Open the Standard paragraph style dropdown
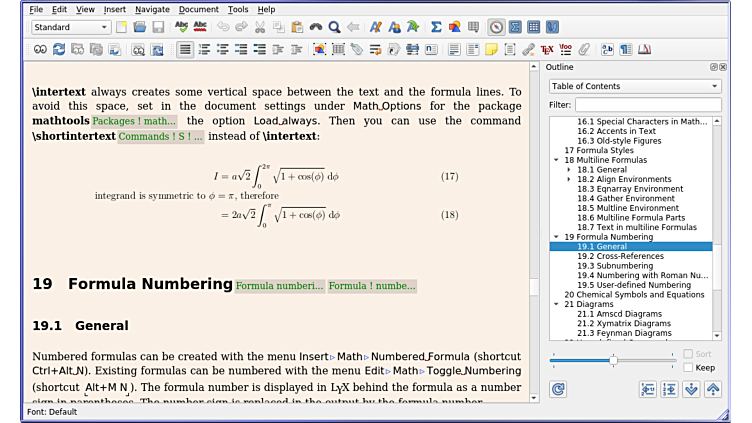752x423 pixels. pyautogui.click(x=70, y=28)
